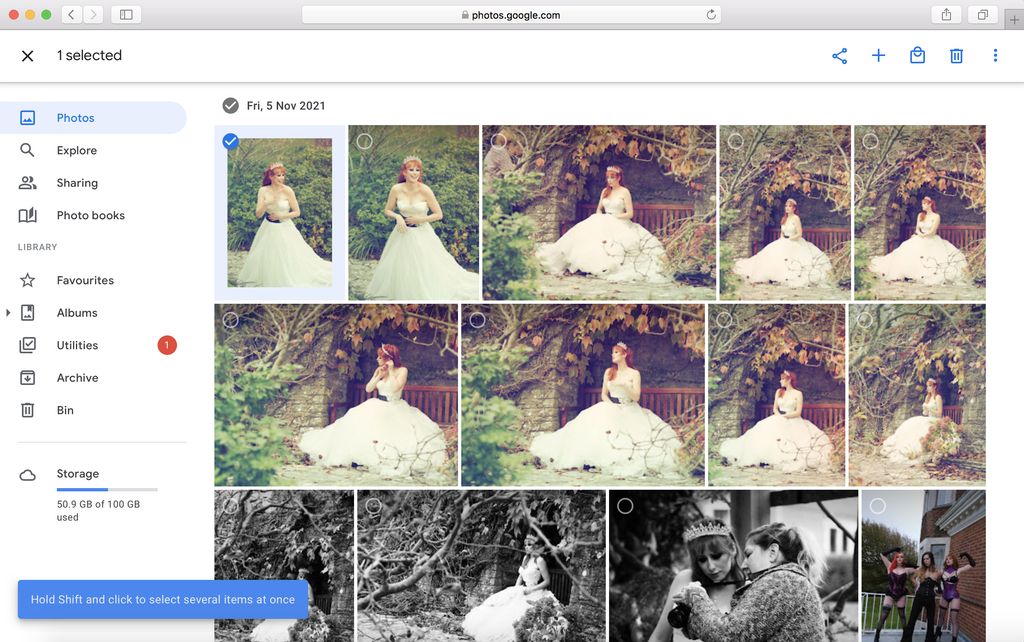
Task: Show the browser sidebar panel
Action: 123,15
